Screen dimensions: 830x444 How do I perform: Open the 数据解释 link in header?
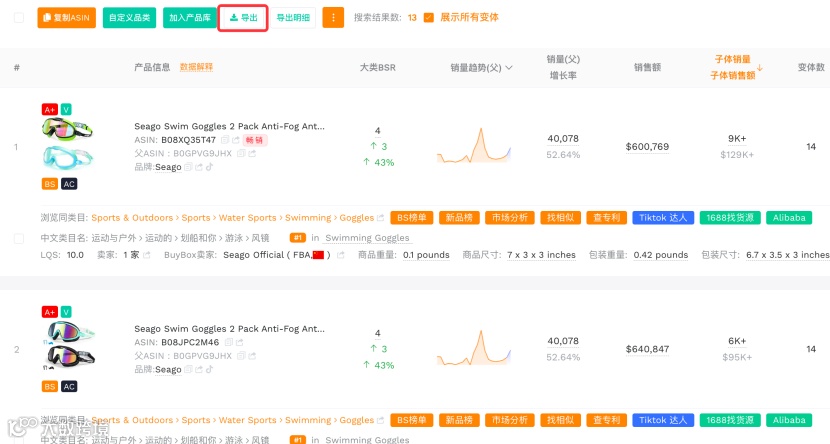[196, 67]
